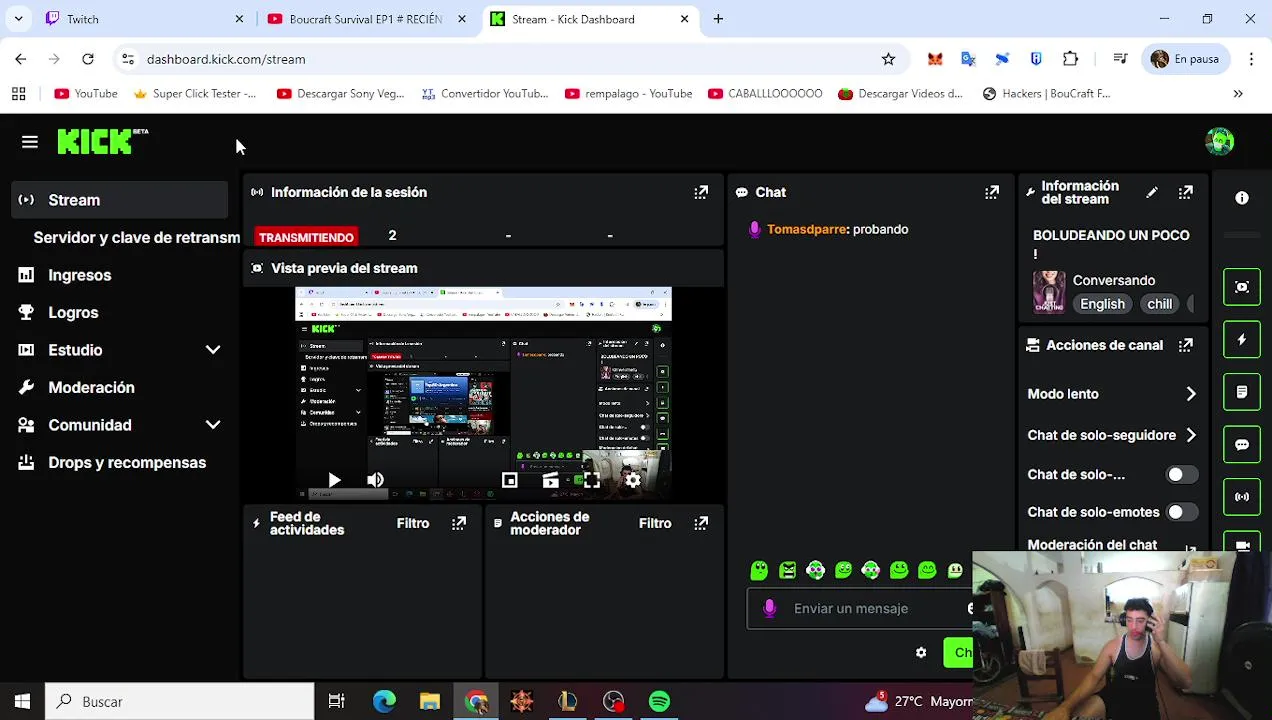Bookmark this page with the star
This screenshot has width=1272, height=720.
click(x=888, y=59)
